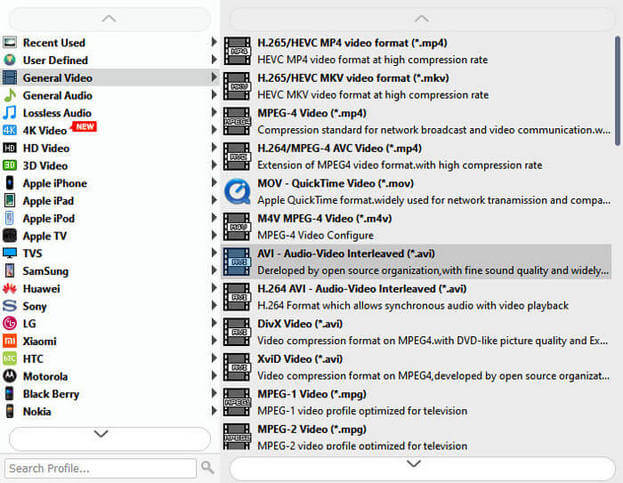This screenshot has height=483, width=623.
Task: Expand the User Defined submenu arrow
Action: pos(214,60)
